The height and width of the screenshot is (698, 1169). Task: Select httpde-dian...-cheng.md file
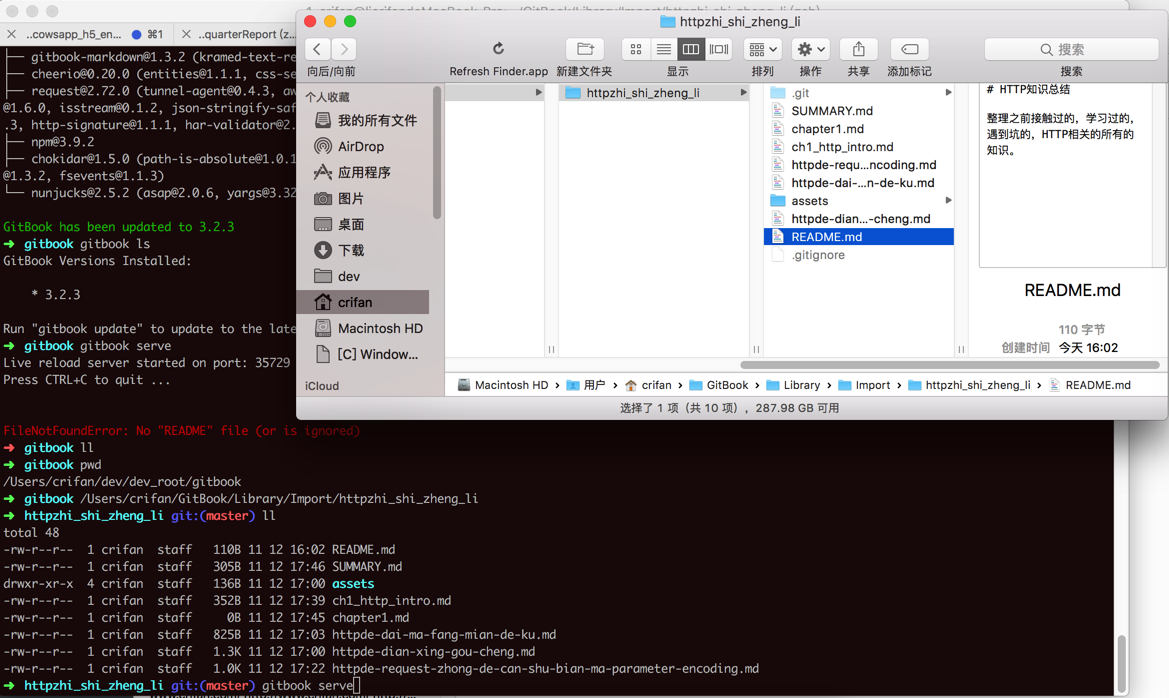[x=859, y=218]
